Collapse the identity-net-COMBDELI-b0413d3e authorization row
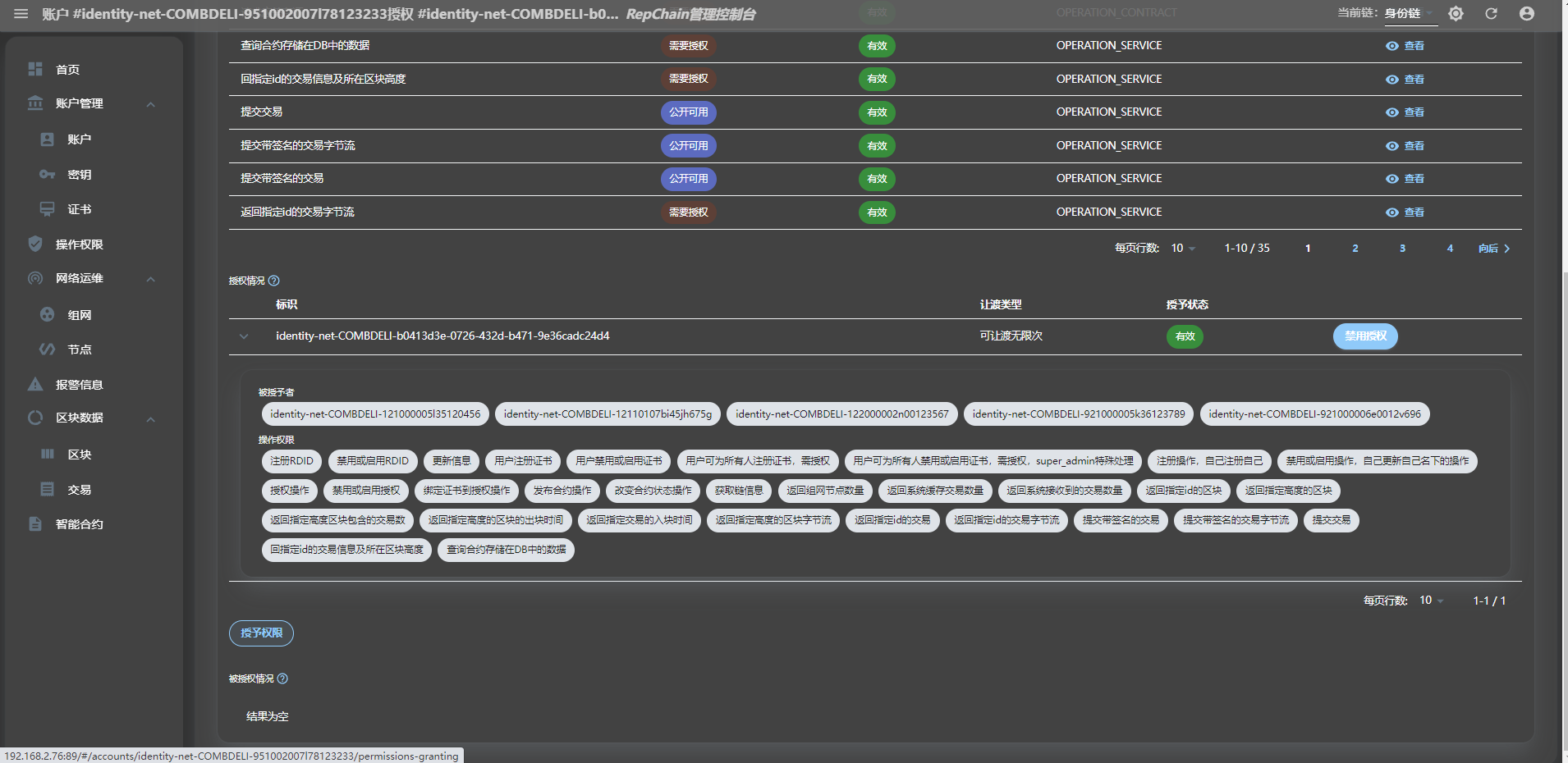 point(244,336)
